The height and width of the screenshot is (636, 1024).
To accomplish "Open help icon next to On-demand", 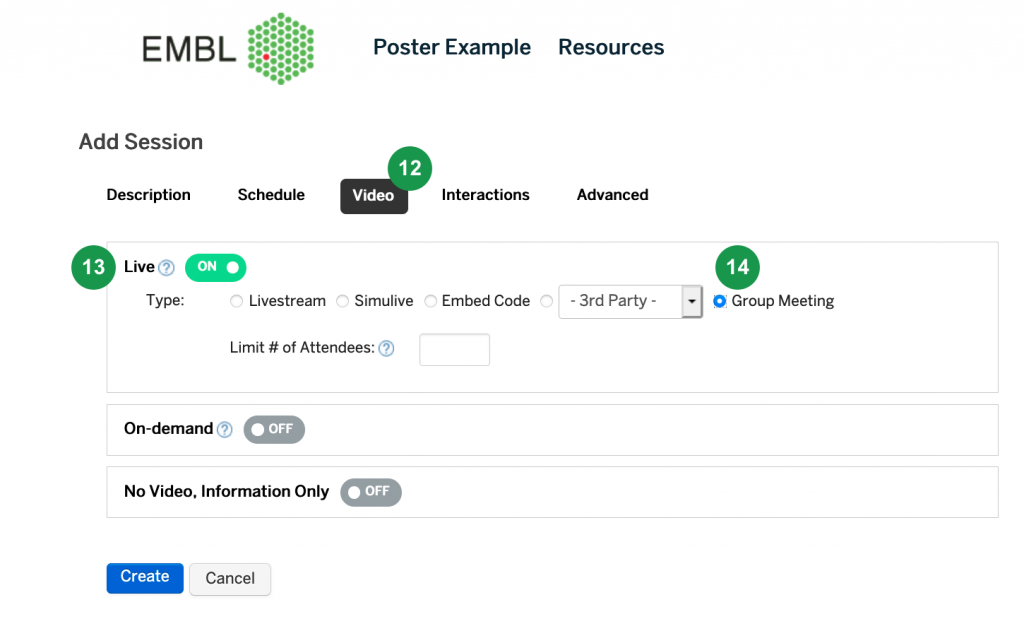I will coord(225,430).
